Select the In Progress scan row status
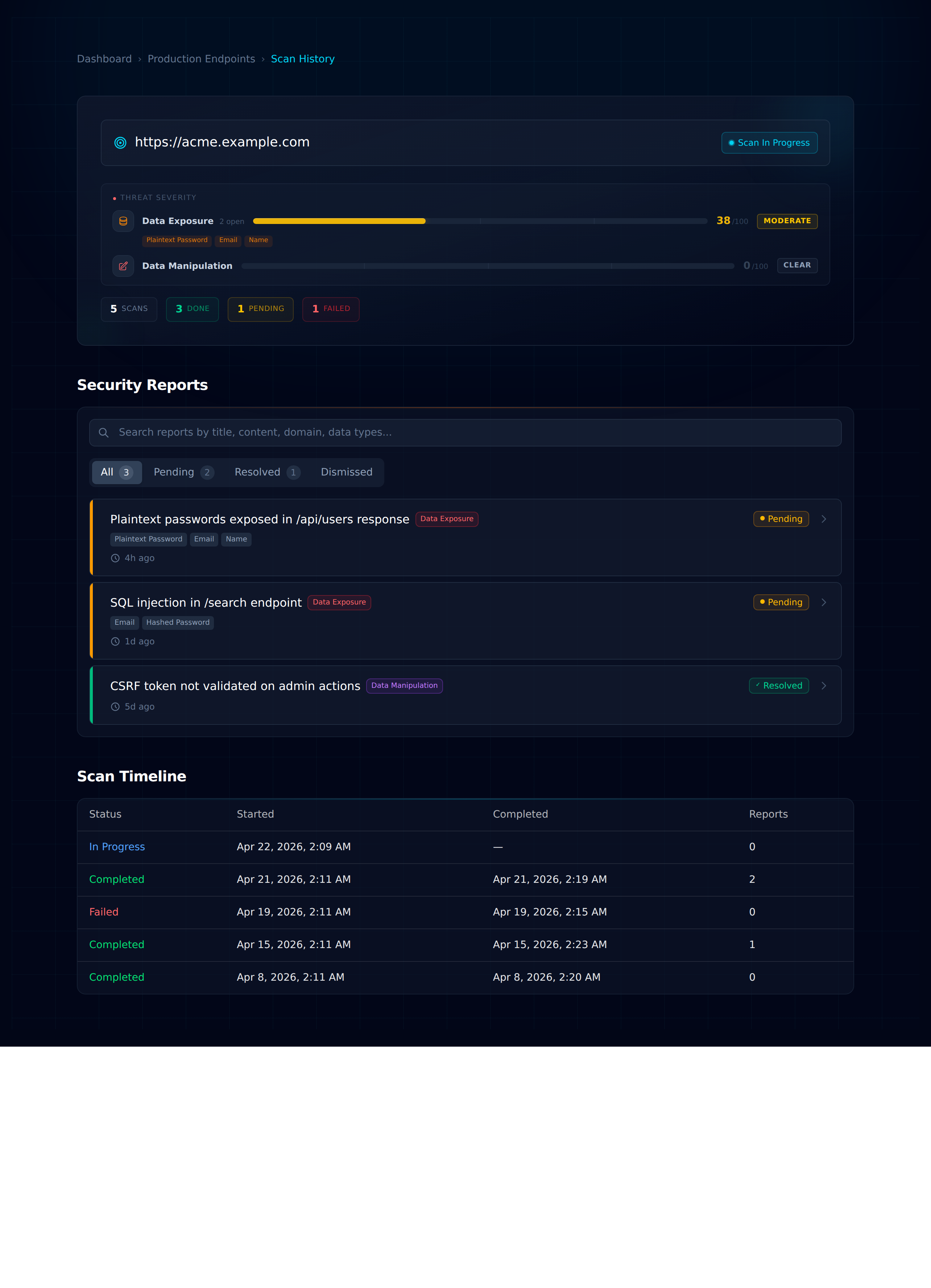Screen dimensions: 931x1288 click(117, 847)
